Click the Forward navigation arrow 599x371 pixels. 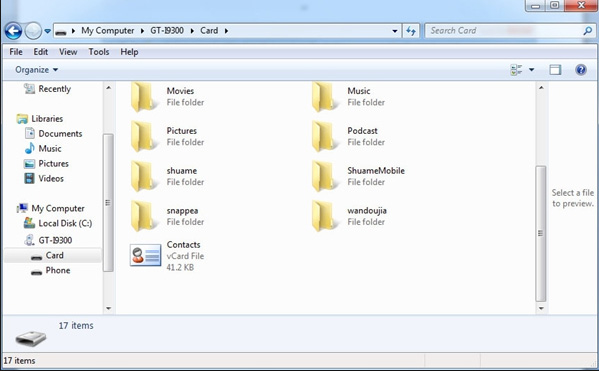(x=33, y=31)
